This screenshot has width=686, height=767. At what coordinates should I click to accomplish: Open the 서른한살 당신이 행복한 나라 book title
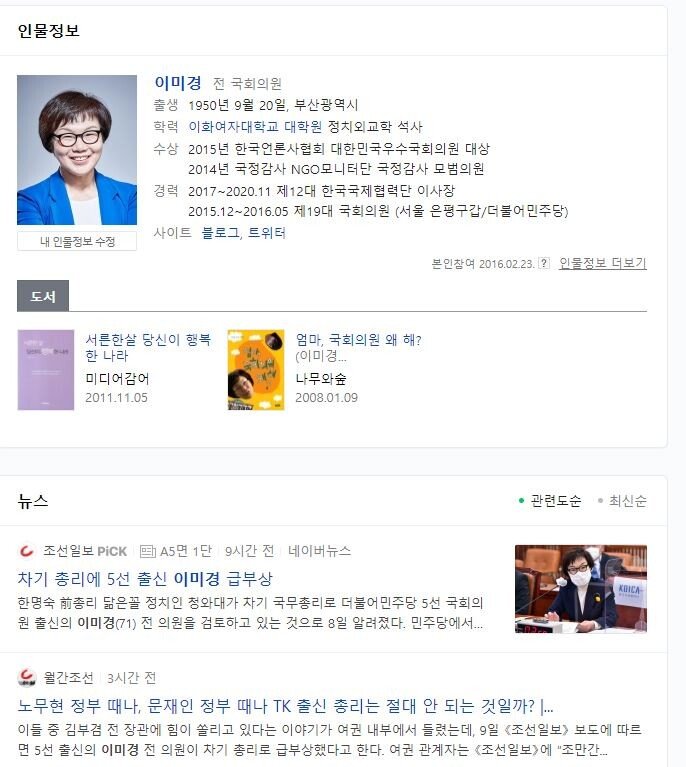coord(148,347)
